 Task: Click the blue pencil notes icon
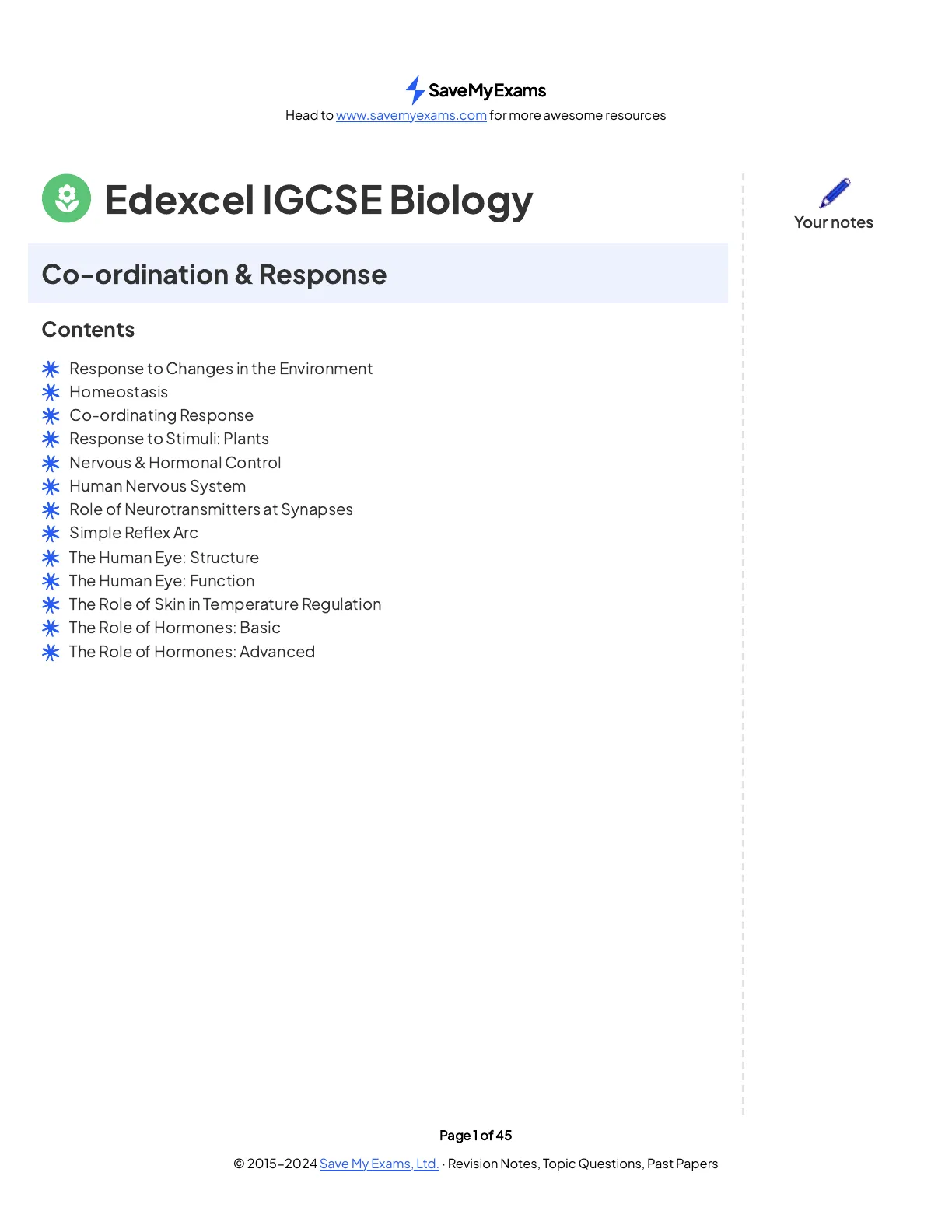(835, 192)
